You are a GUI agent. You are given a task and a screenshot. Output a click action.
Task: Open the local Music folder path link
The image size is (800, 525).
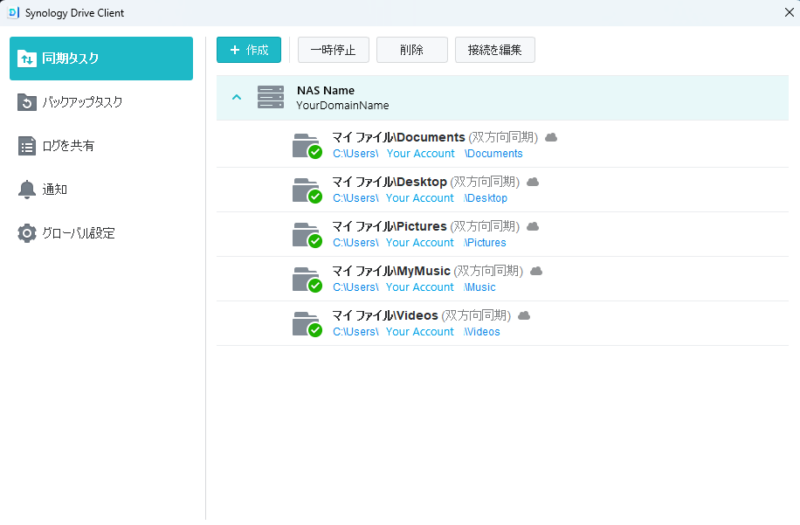[414, 287]
